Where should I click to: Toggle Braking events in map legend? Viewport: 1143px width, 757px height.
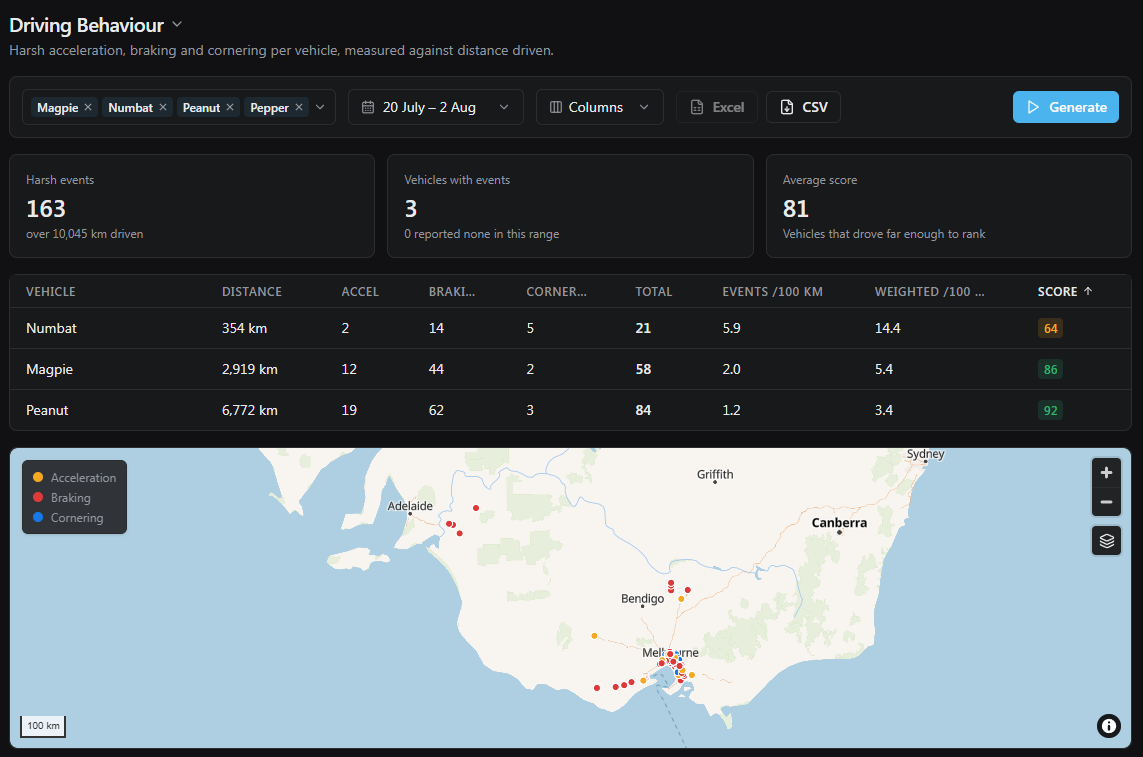coord(62,497)
